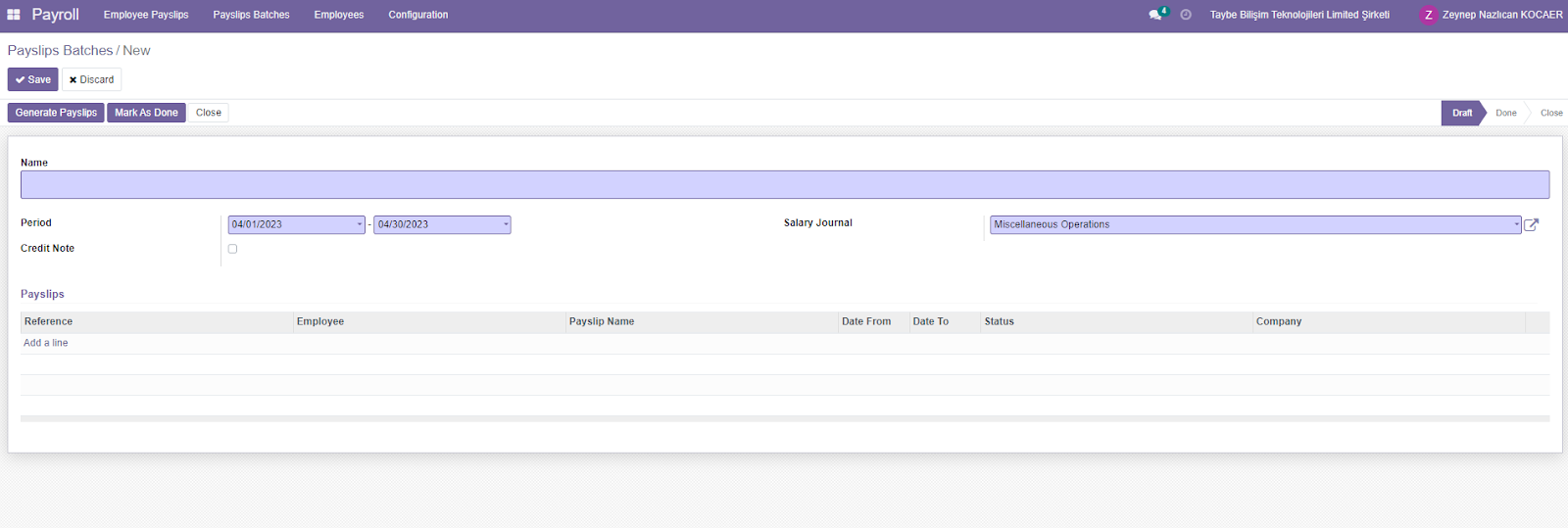Screen dimensions: 1568x528
Task: Open Configuration menu
Action: 418,15
